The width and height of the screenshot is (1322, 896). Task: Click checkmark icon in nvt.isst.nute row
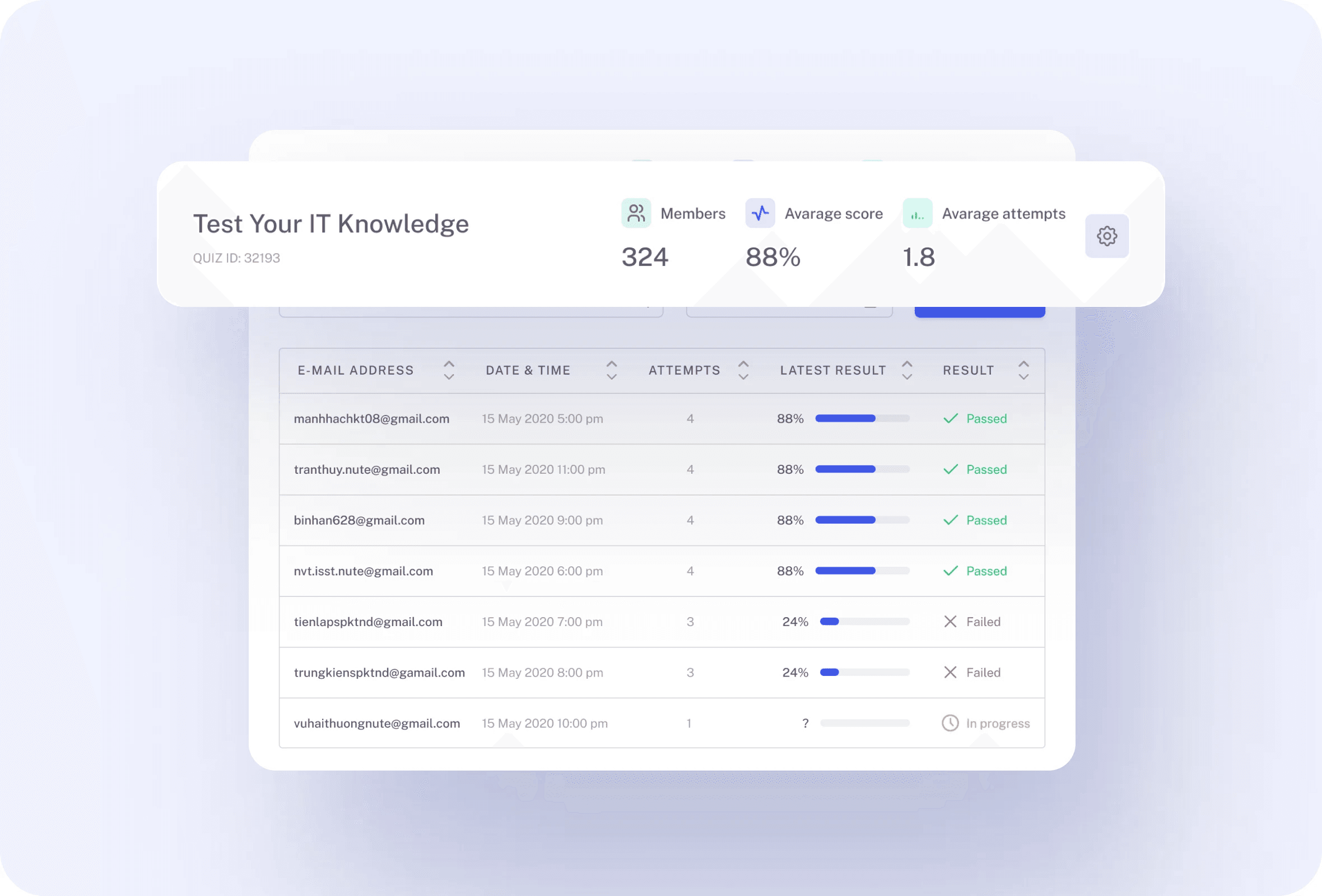click(x=951, y=570)
